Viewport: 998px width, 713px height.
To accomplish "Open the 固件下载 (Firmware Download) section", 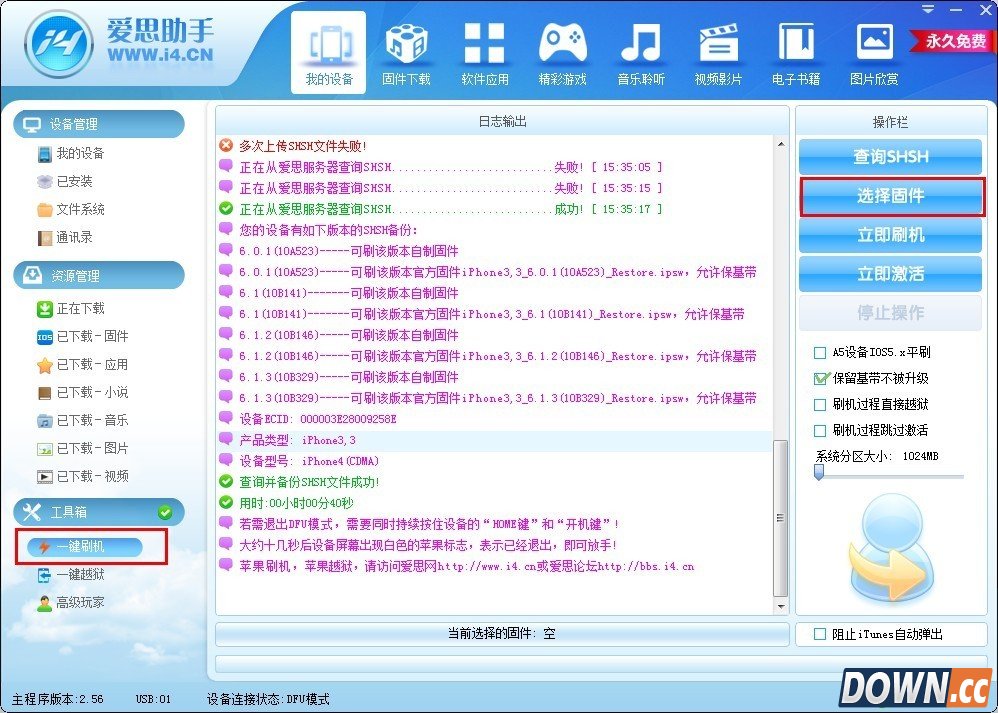I will [x=407, y=50].
